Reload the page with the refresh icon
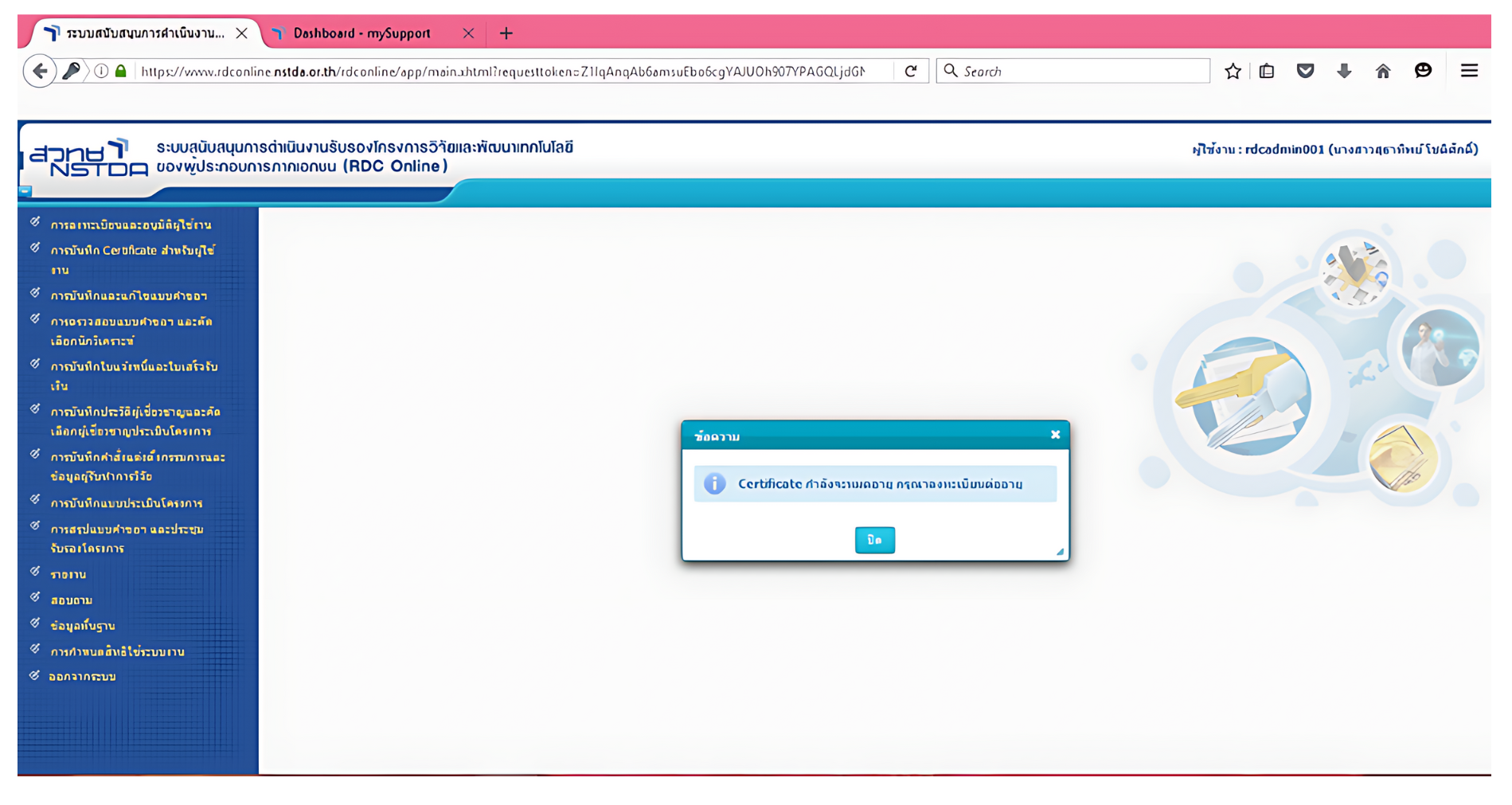This screenshot has width=1512, height=805. tap(911, 72)
